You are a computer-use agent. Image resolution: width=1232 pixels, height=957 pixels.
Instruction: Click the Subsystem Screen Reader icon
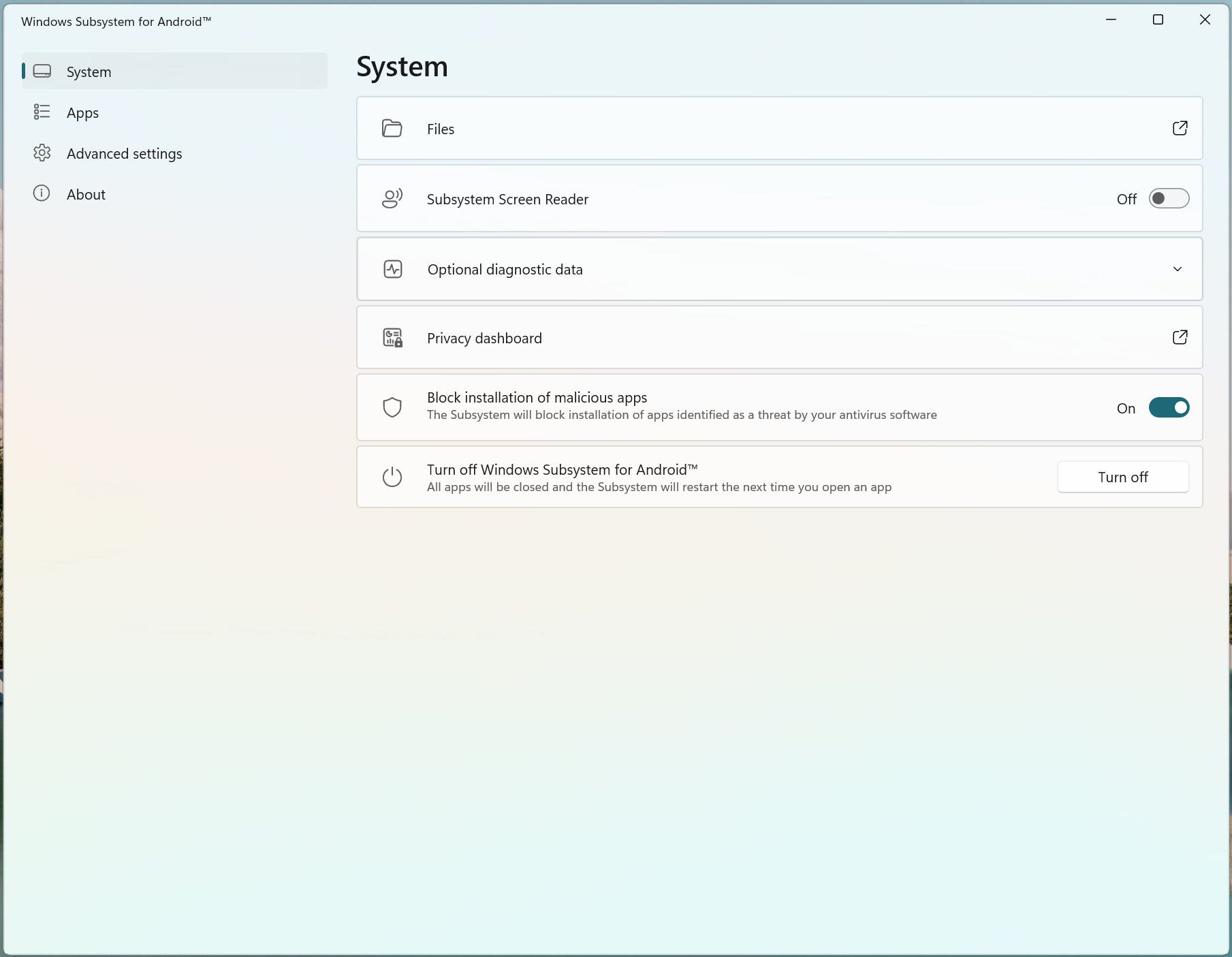pos(392,198)
